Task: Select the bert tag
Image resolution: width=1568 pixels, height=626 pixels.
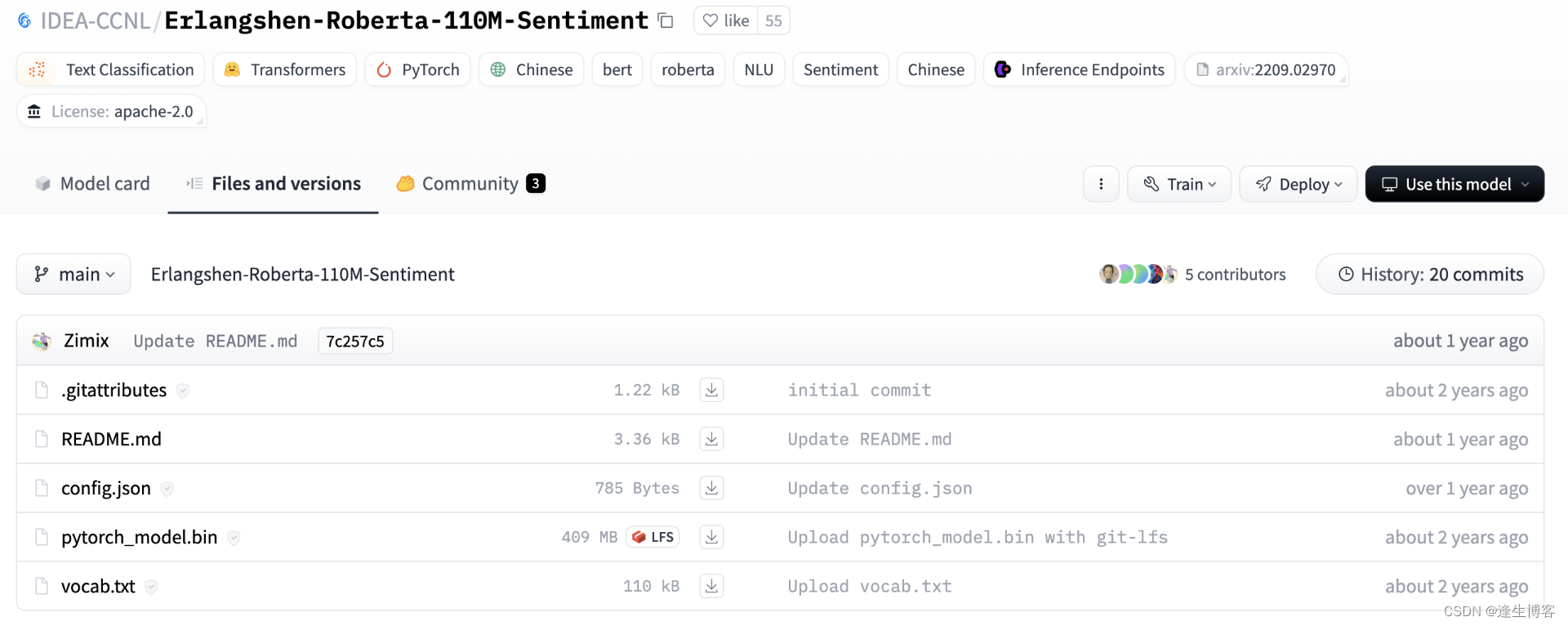Action: [617, 69]
